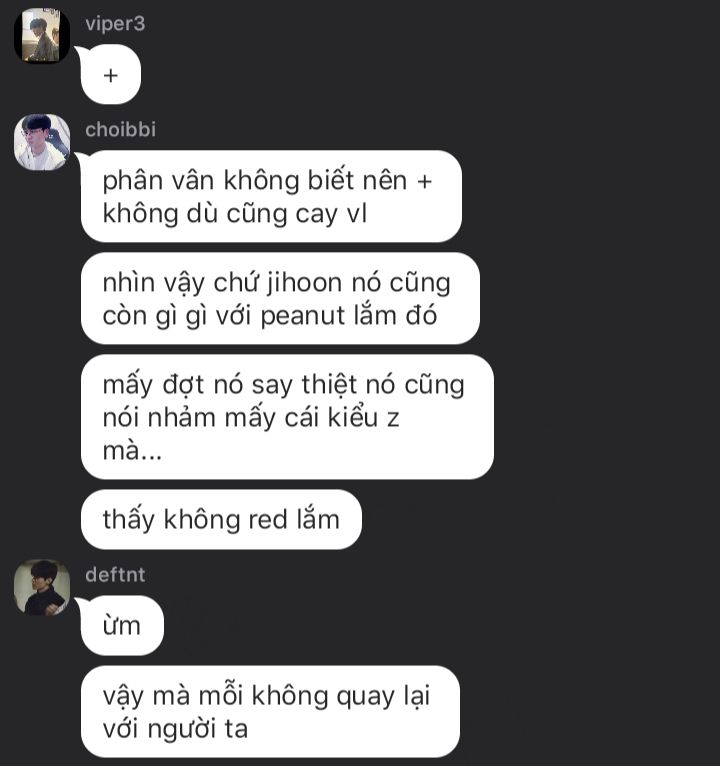Tap the '+' message bubble from viper3
The height and width of the screenshot is (766, 720).
(111, 74)
